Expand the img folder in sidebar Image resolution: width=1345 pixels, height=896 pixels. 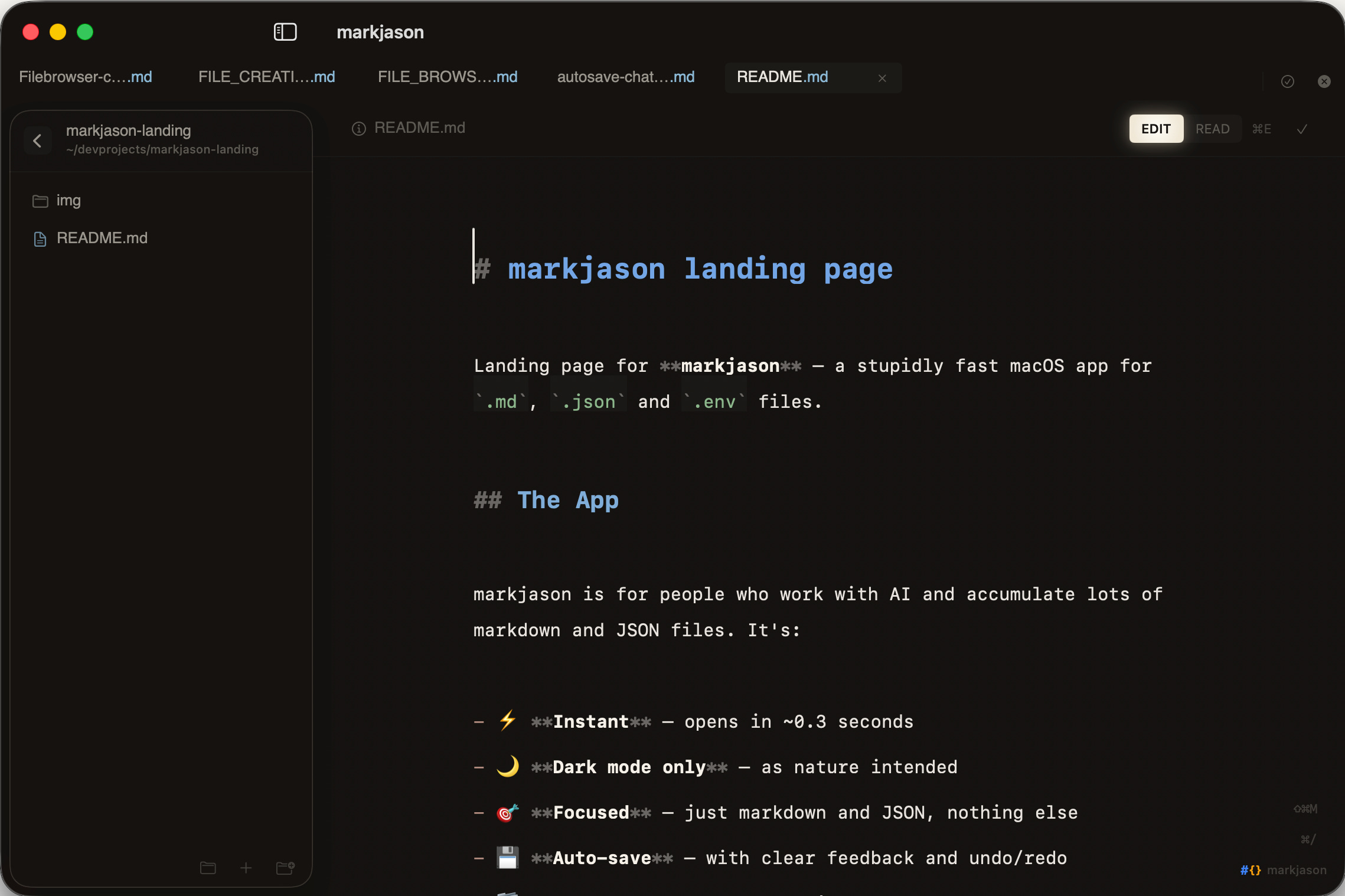(x=68, y=201)
